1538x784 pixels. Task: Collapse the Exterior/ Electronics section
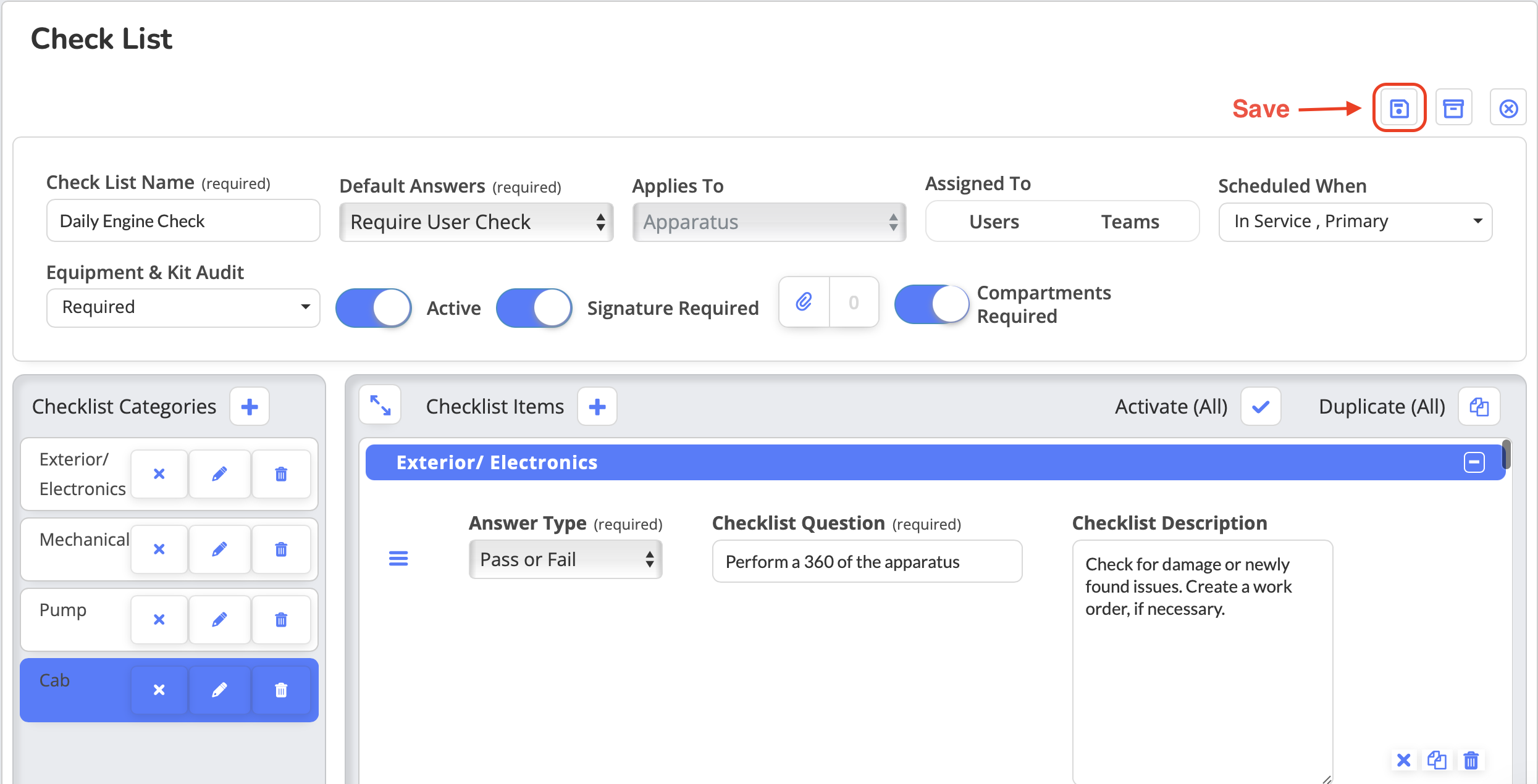(x=1474, y=462)
